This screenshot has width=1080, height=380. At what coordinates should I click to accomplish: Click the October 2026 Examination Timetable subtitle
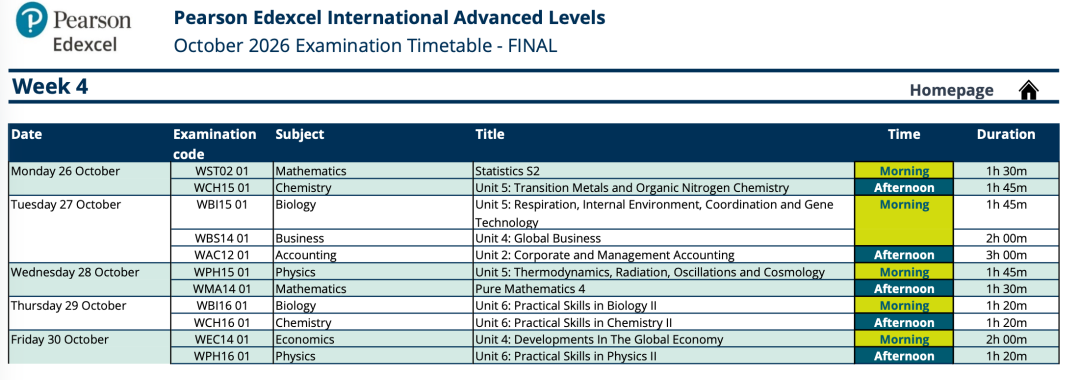(365, 46)
